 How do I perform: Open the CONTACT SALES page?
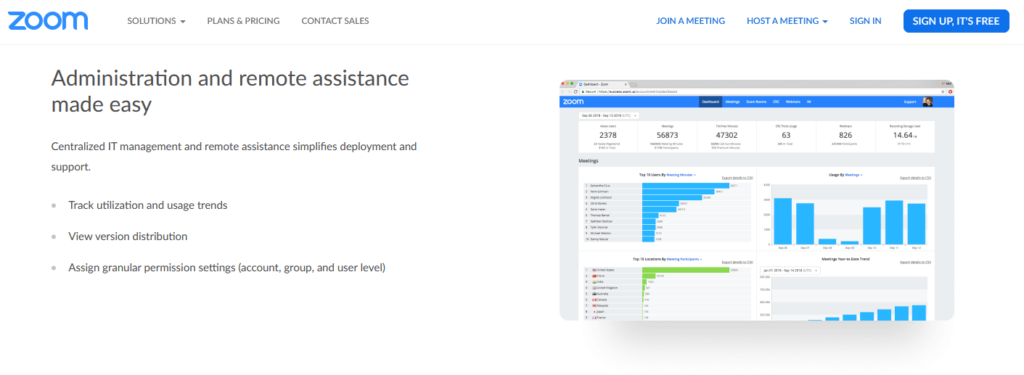coord(335,21)
